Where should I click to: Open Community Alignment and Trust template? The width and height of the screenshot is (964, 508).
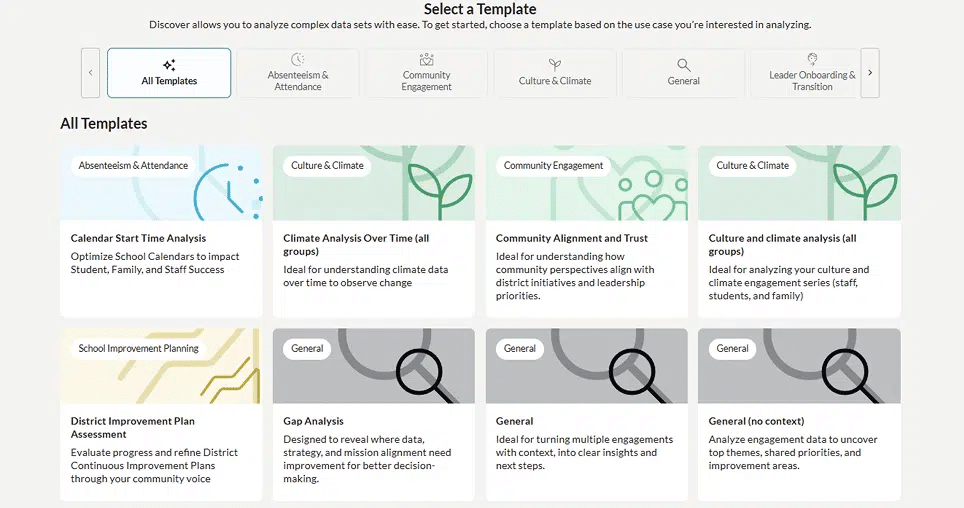tap(572, 238)
